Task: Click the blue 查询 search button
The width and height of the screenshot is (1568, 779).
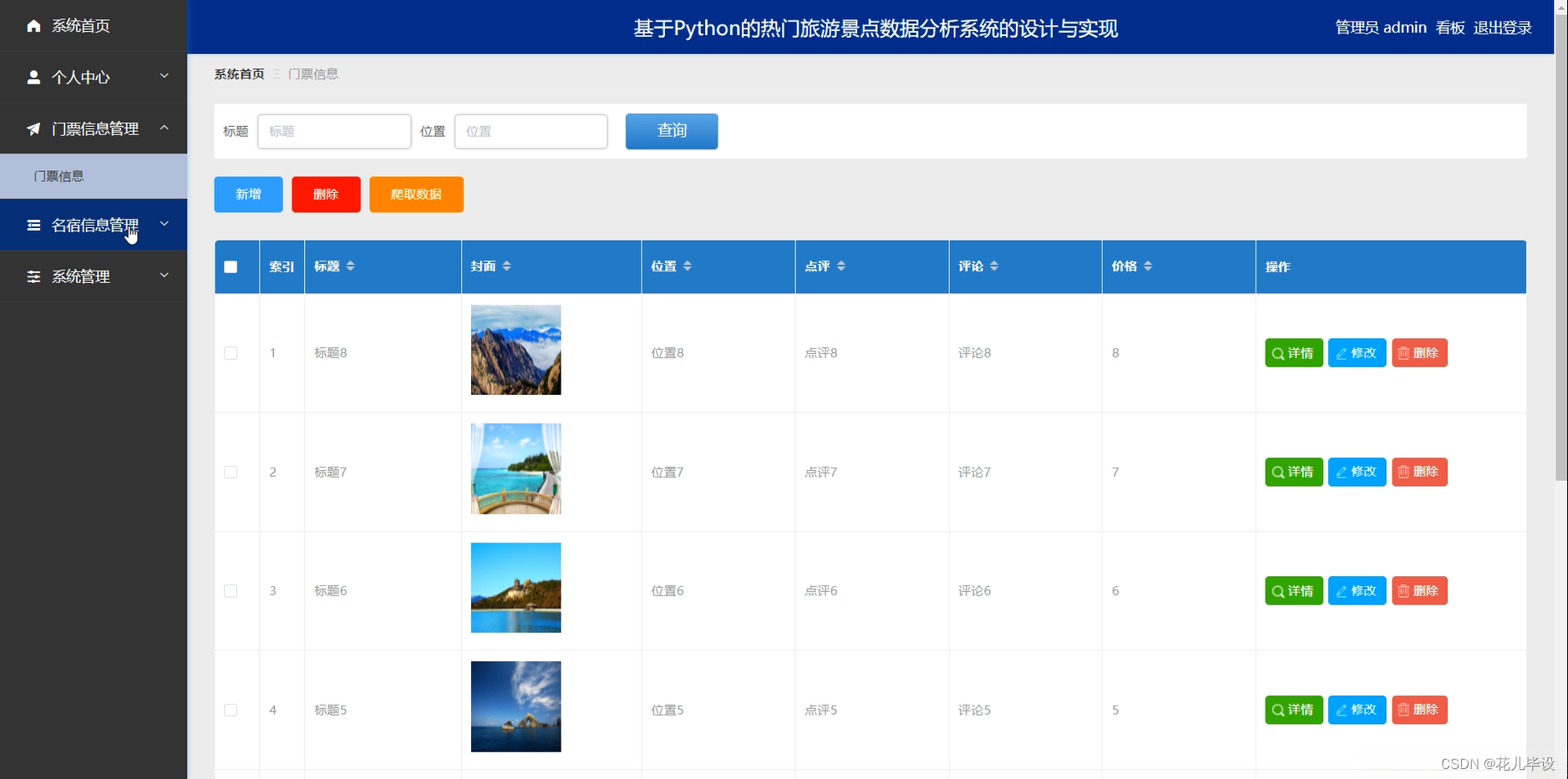Action: click(671, 131)
